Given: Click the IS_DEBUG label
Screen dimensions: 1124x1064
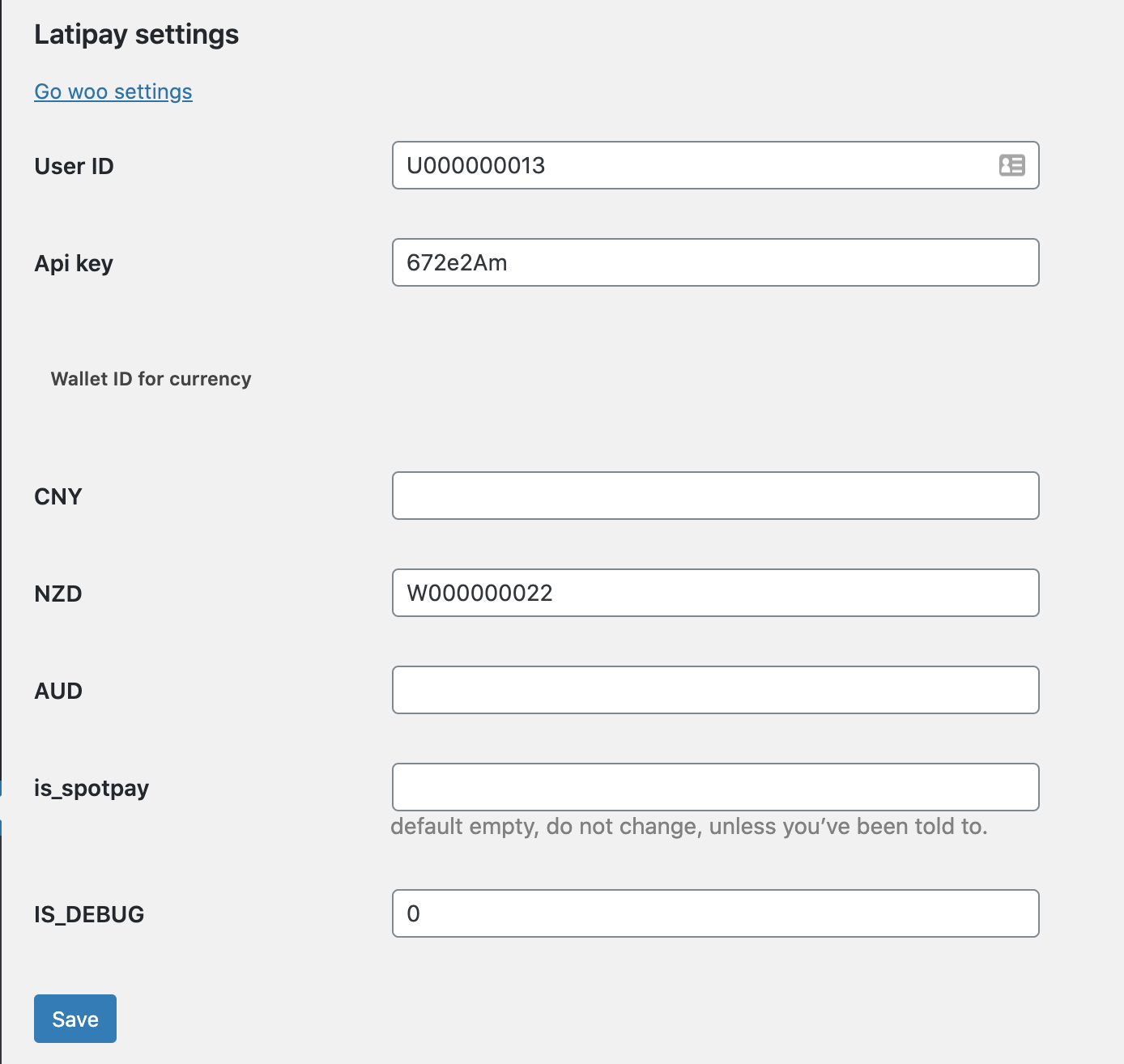Looking at the screenshot, I should (89, 915).
